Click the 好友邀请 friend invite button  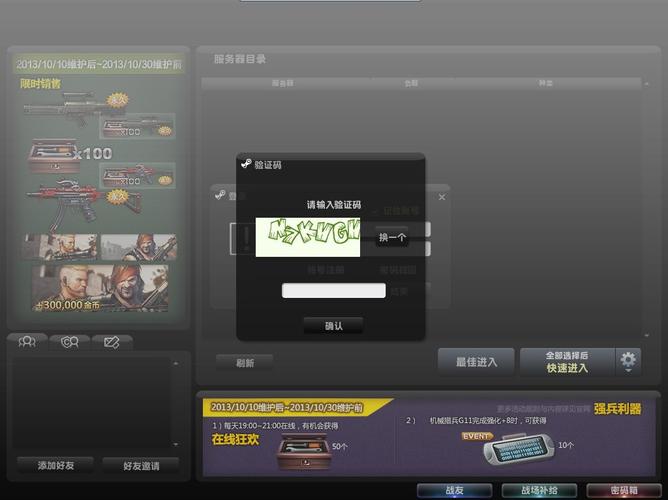point(141,466)
